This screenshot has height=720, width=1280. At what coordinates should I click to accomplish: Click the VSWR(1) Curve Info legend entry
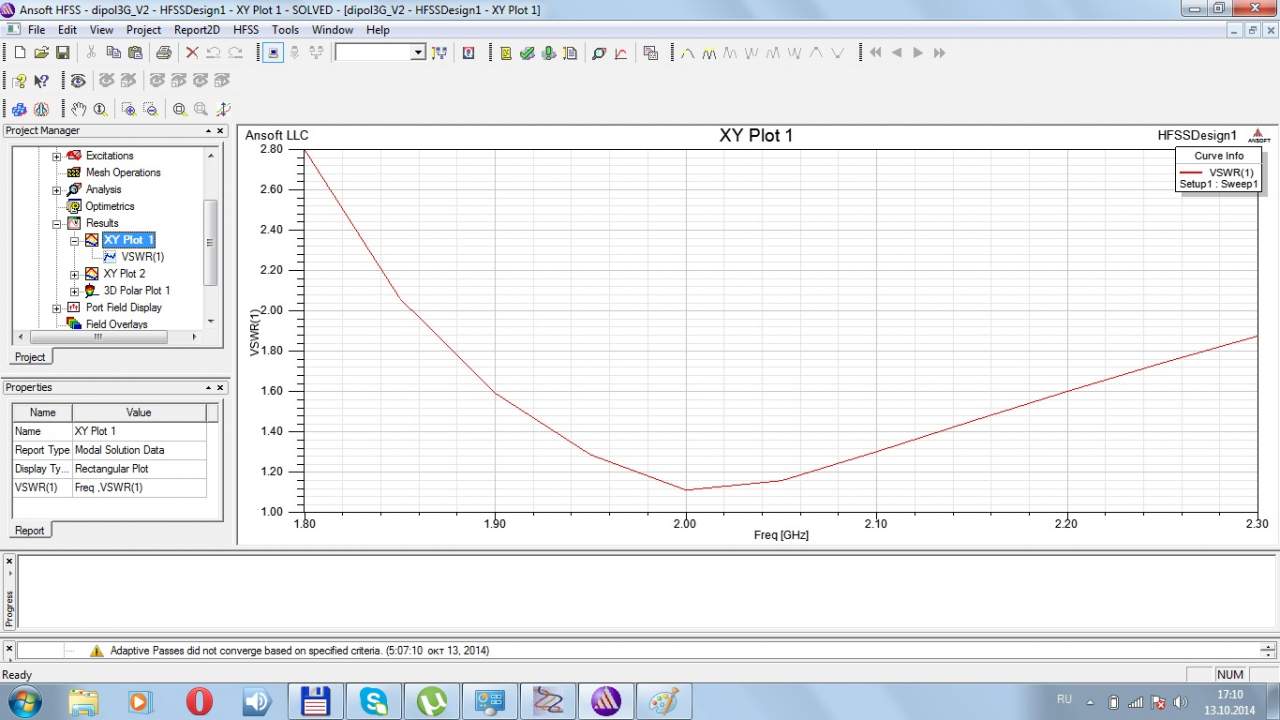point(1230,173)
